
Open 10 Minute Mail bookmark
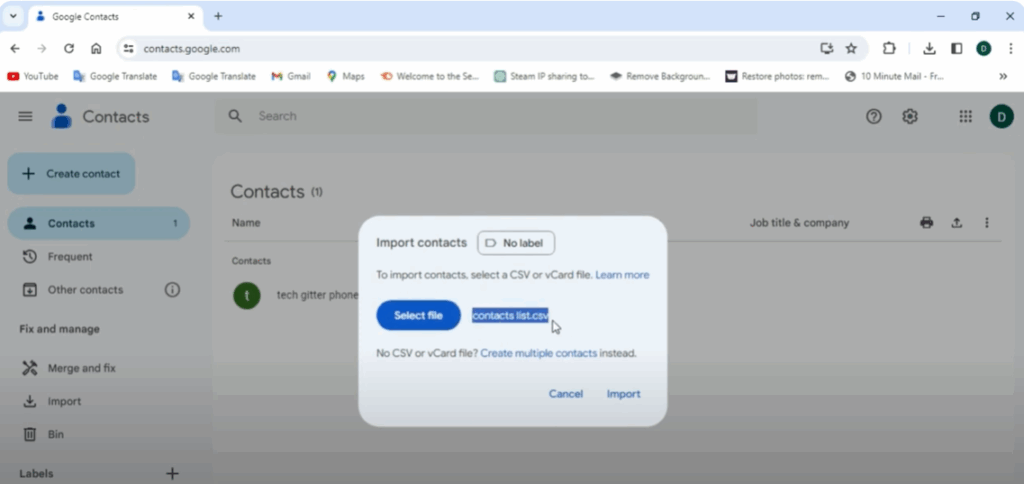coord(894,76)
